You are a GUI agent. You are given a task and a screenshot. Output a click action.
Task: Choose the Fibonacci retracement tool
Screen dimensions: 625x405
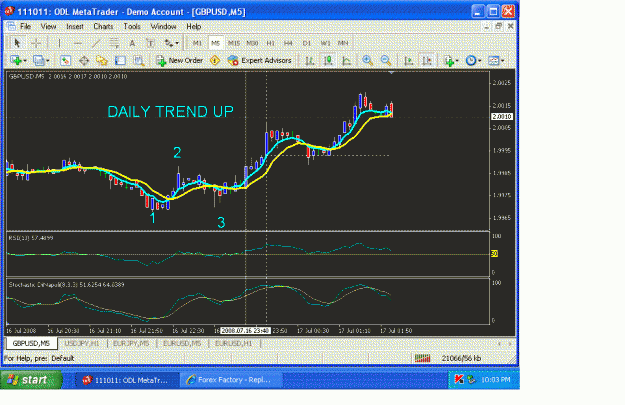114,43
